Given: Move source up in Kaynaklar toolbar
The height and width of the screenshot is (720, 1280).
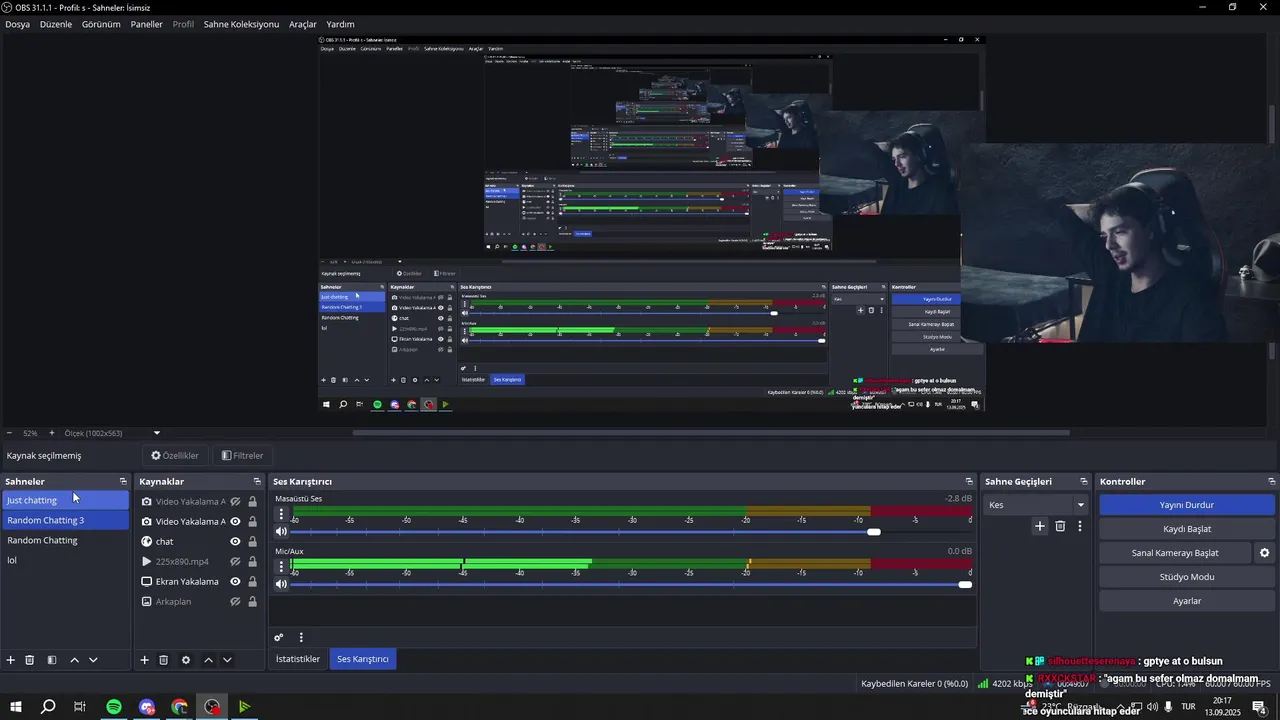Looking at the screenshot, I should pyautogui.click(x=208, y=660).
